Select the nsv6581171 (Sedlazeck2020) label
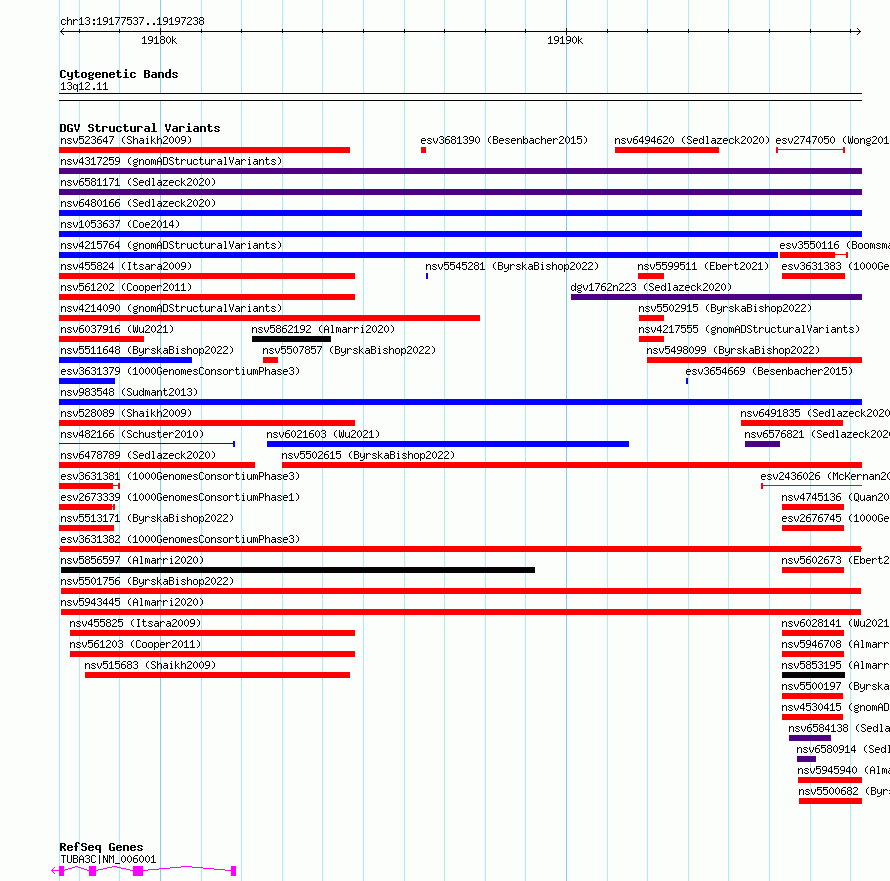This screenshot has width=890, height=881. click(138, 182)
